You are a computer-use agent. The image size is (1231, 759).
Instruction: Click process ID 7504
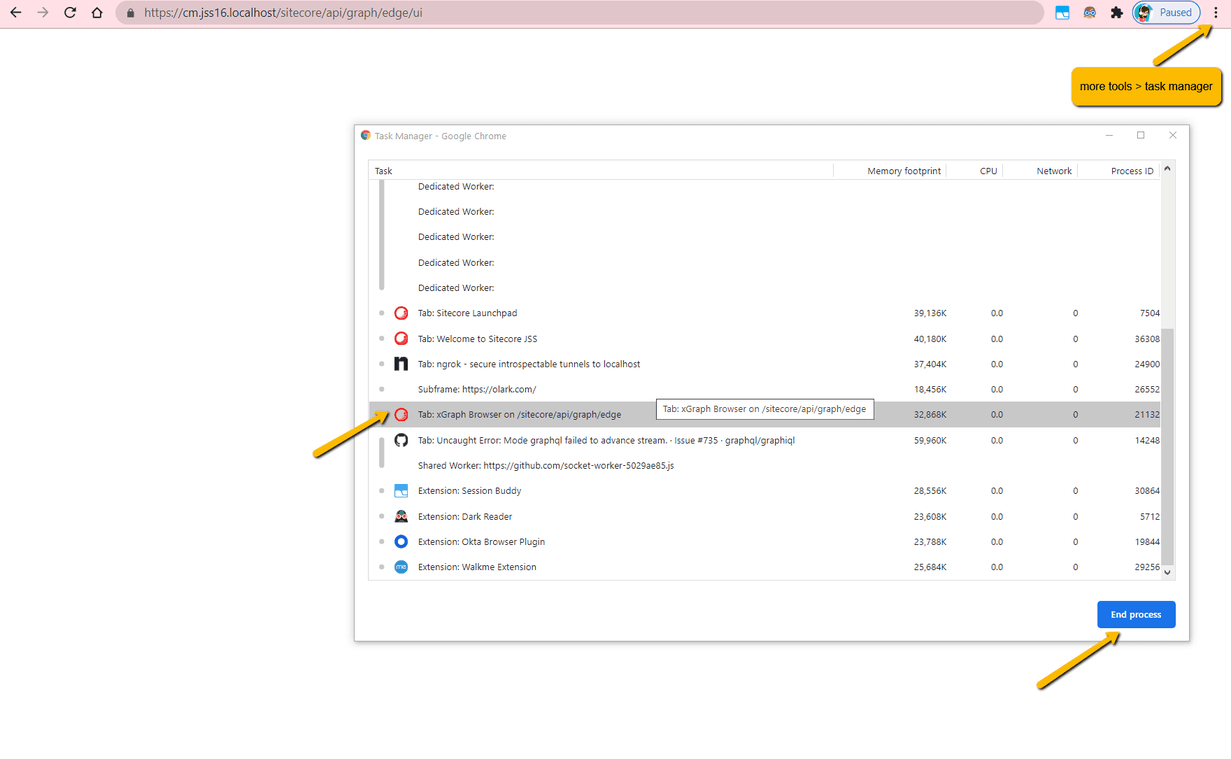pos(1150,313)
